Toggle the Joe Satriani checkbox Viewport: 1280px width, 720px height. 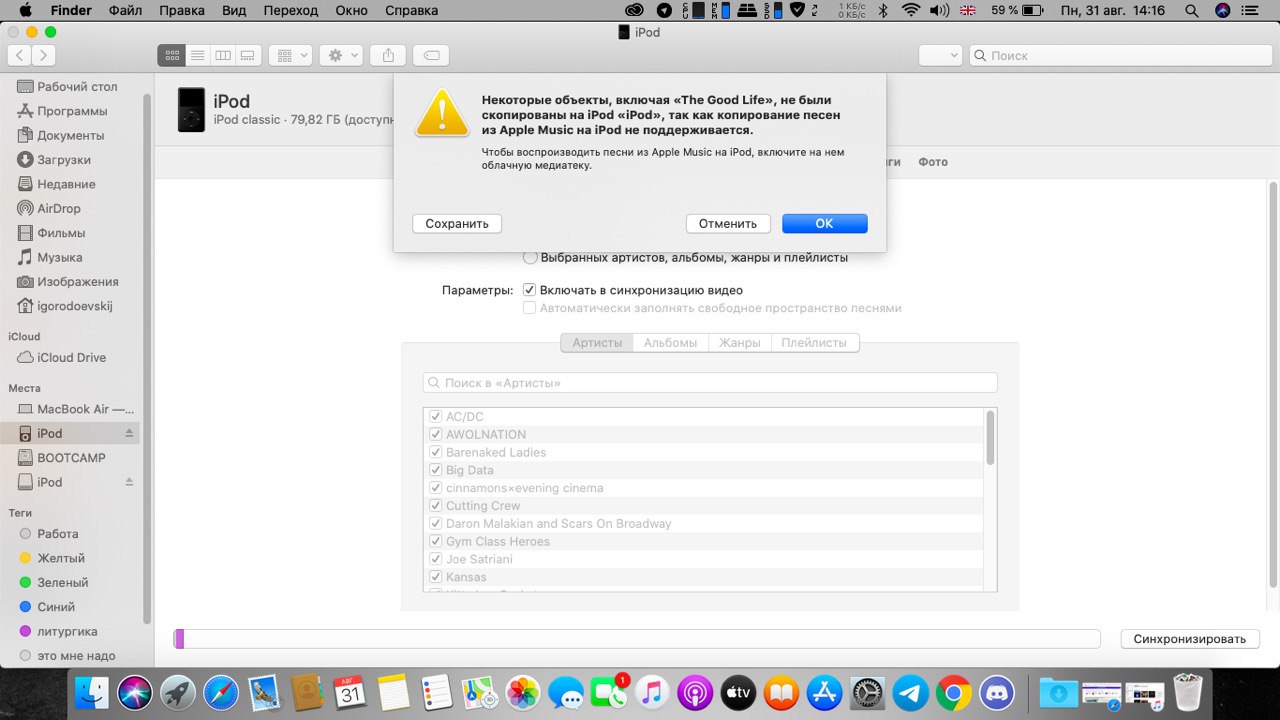tap(436, 559)
